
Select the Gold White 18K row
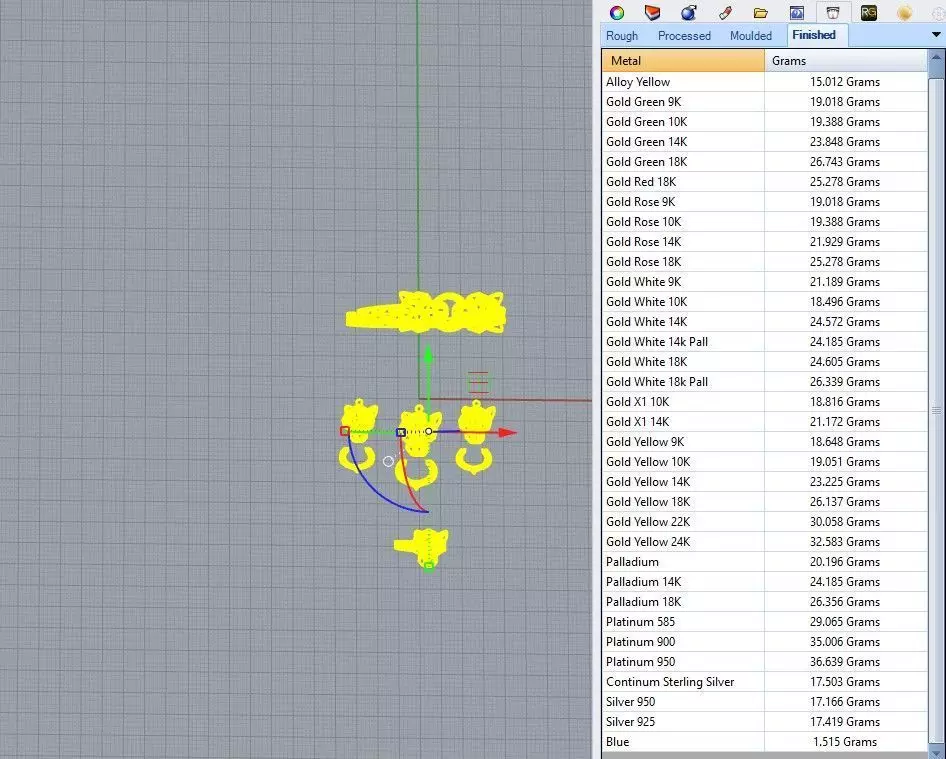click(x=764, y=361)
